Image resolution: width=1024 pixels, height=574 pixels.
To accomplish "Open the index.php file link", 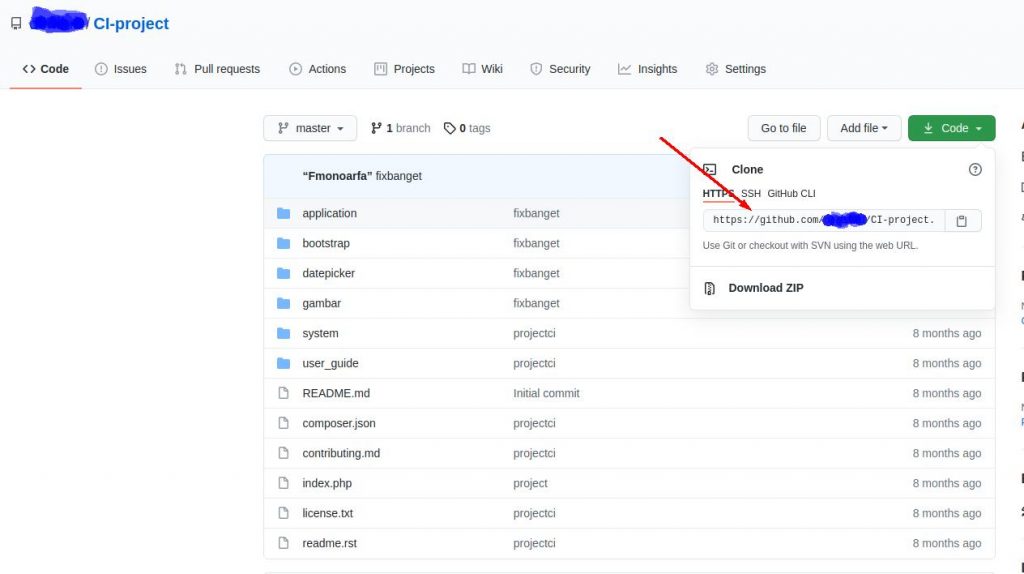I will 327,484.
